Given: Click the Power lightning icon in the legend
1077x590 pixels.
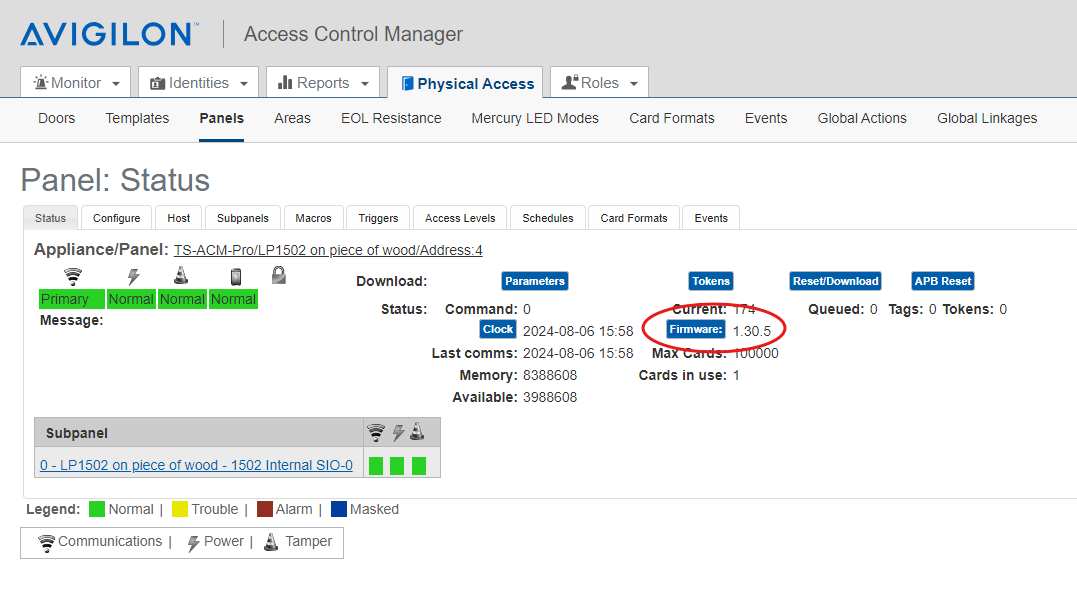Looking at the screenshot, I should [192, 542].
